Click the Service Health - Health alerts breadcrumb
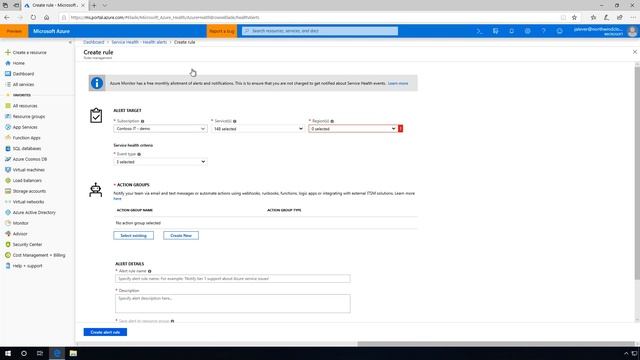Screen dimensions: 640x360 pos(139,42)
